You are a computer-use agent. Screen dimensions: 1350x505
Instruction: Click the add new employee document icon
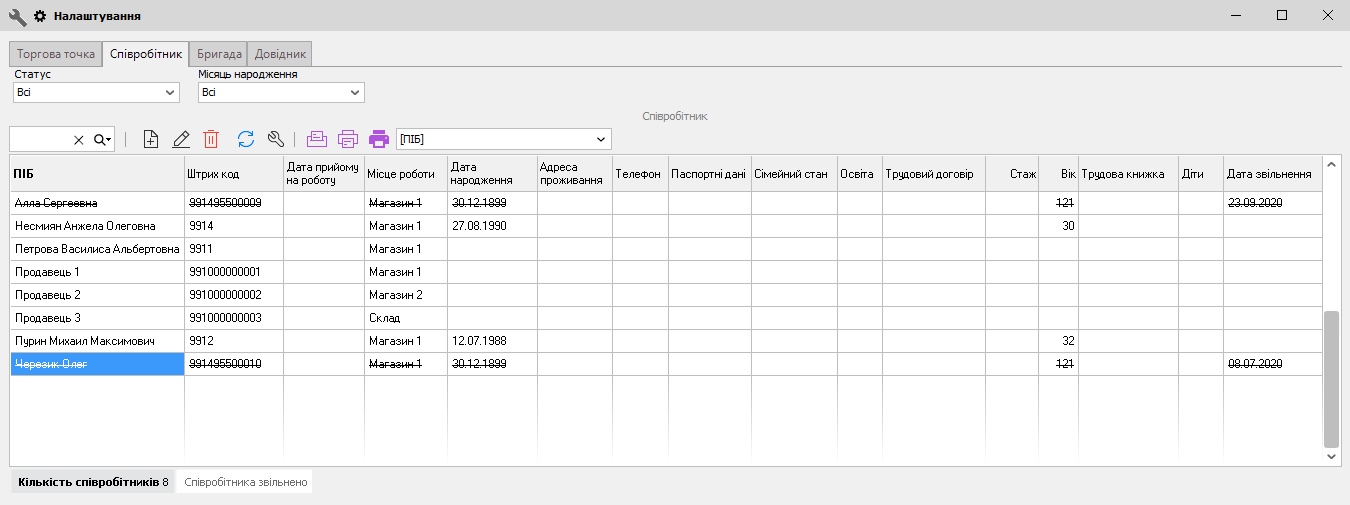point(151,140)
